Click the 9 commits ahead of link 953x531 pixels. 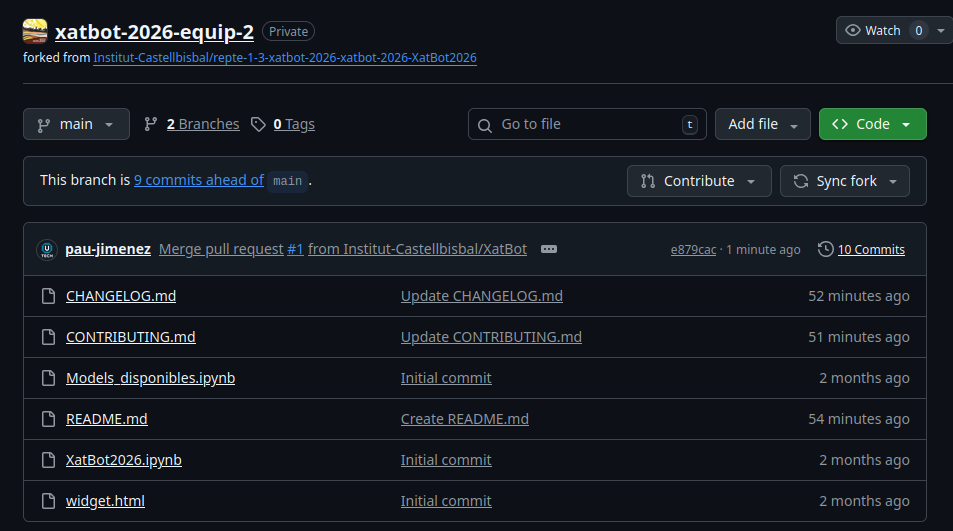coord(199,181)
